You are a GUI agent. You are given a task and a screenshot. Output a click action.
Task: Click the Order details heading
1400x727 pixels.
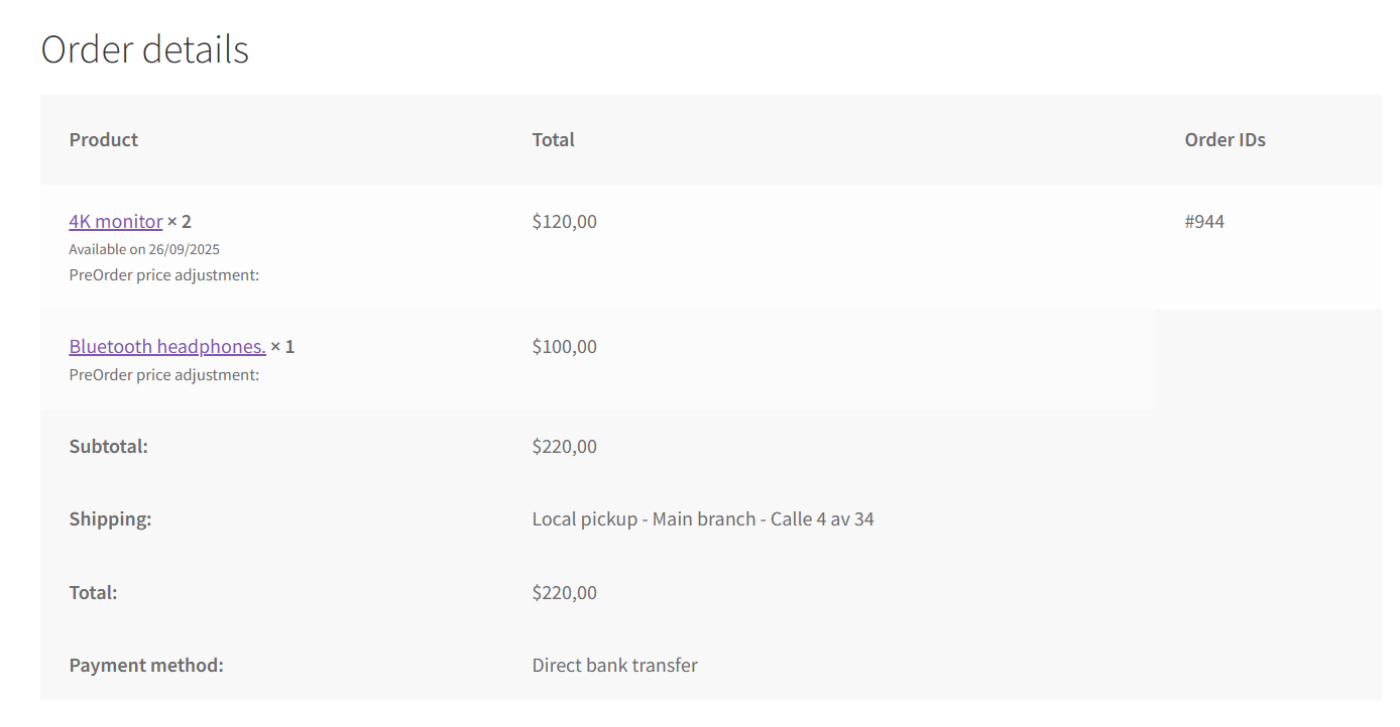[x=146, y=49]
